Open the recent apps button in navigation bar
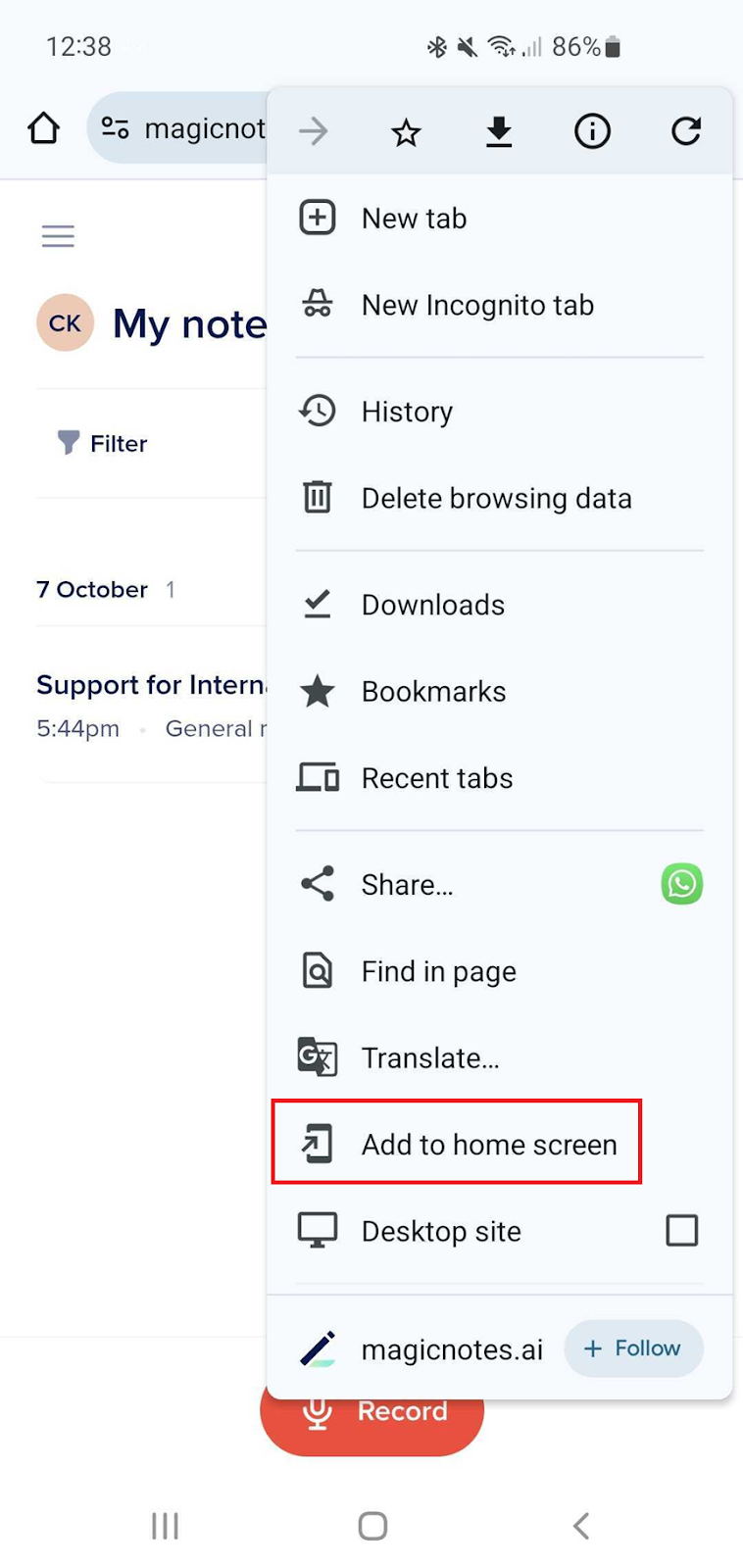Screen dimensions: 743x1568 tap(165, 1525)
